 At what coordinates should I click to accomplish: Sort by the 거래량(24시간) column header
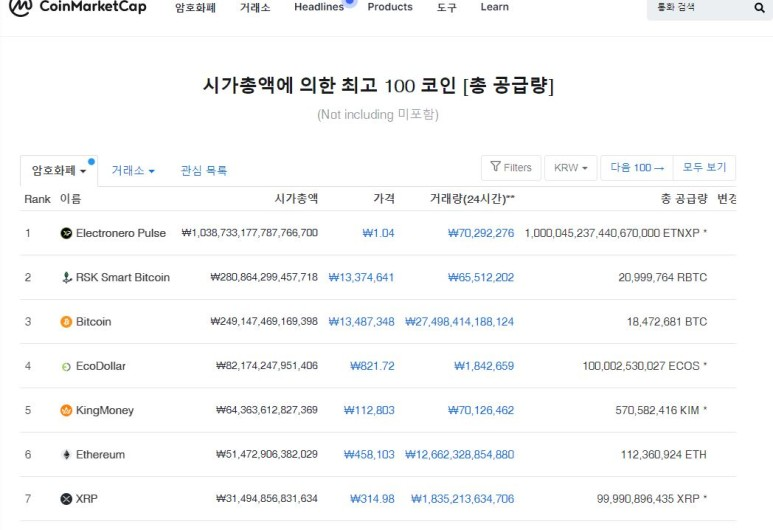pos(472,199)
